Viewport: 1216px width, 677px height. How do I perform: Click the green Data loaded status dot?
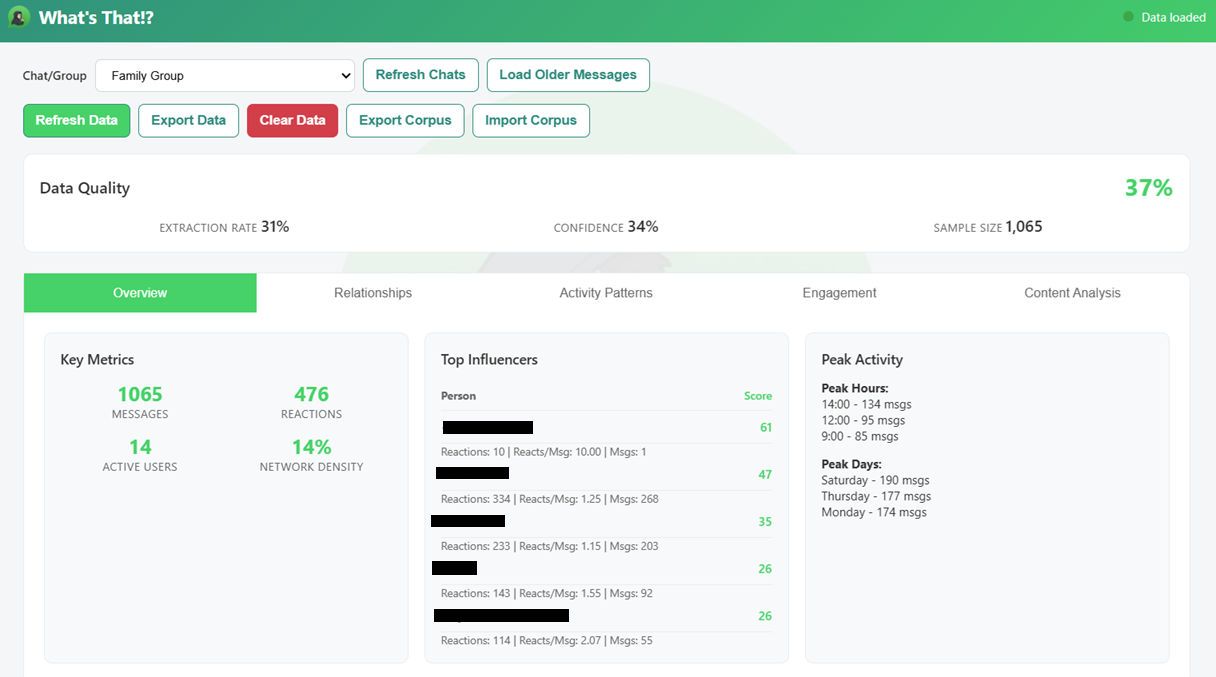click(1129, 17)
